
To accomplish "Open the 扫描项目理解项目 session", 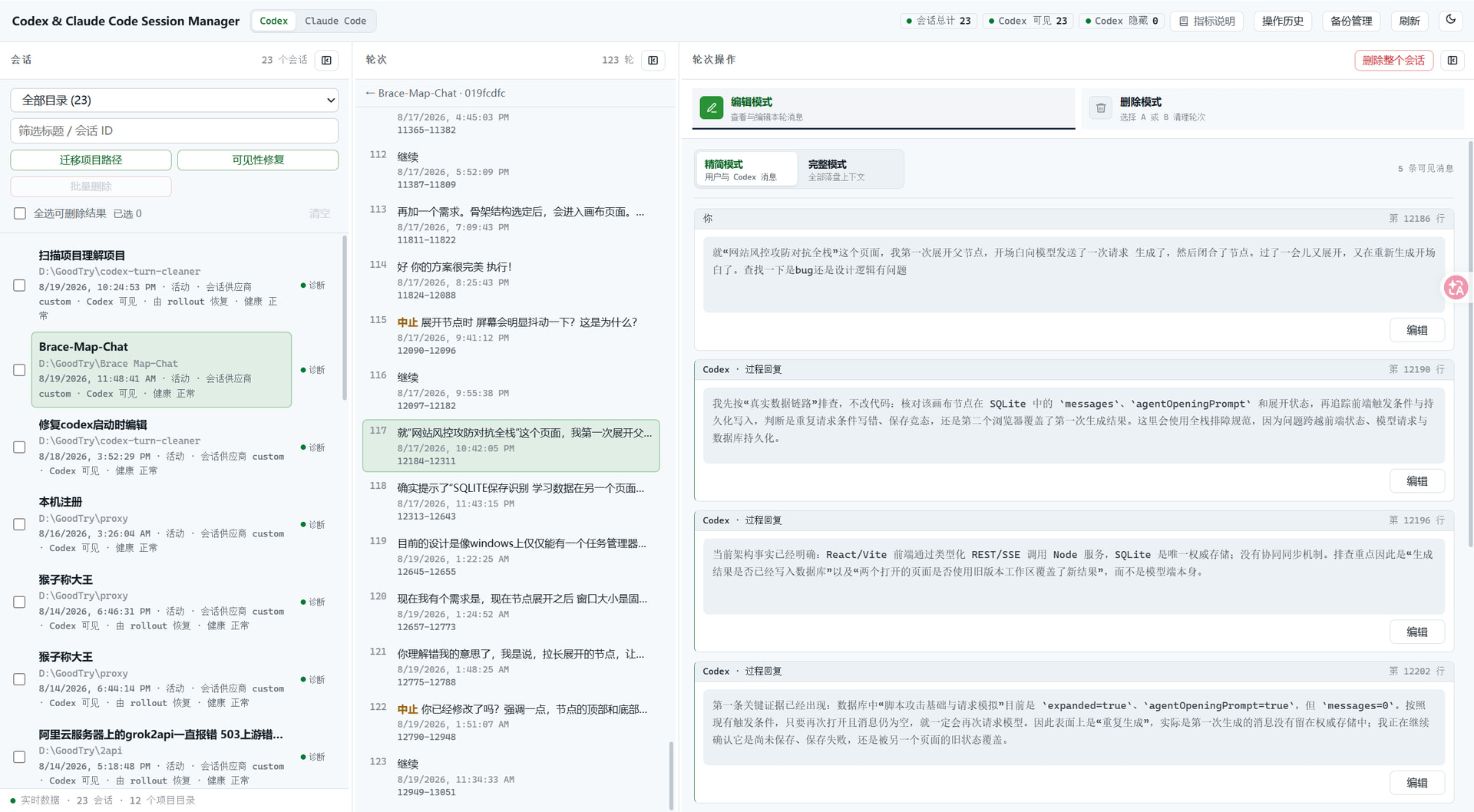I will (x=161, y=285).
